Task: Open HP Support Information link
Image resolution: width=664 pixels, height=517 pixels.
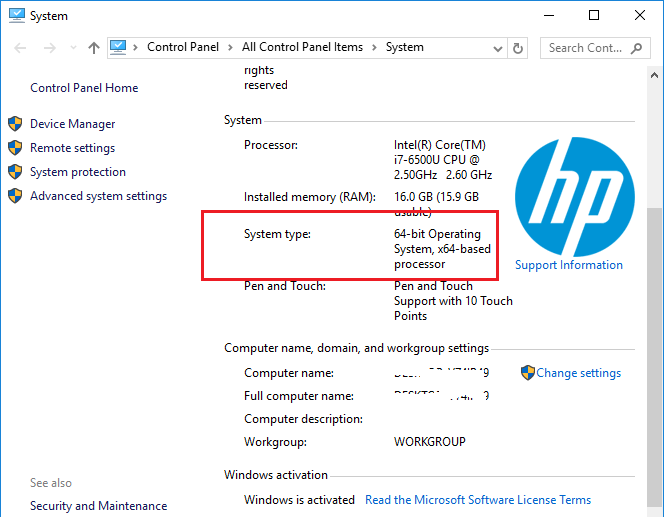Action: click(x=569, y=265)
